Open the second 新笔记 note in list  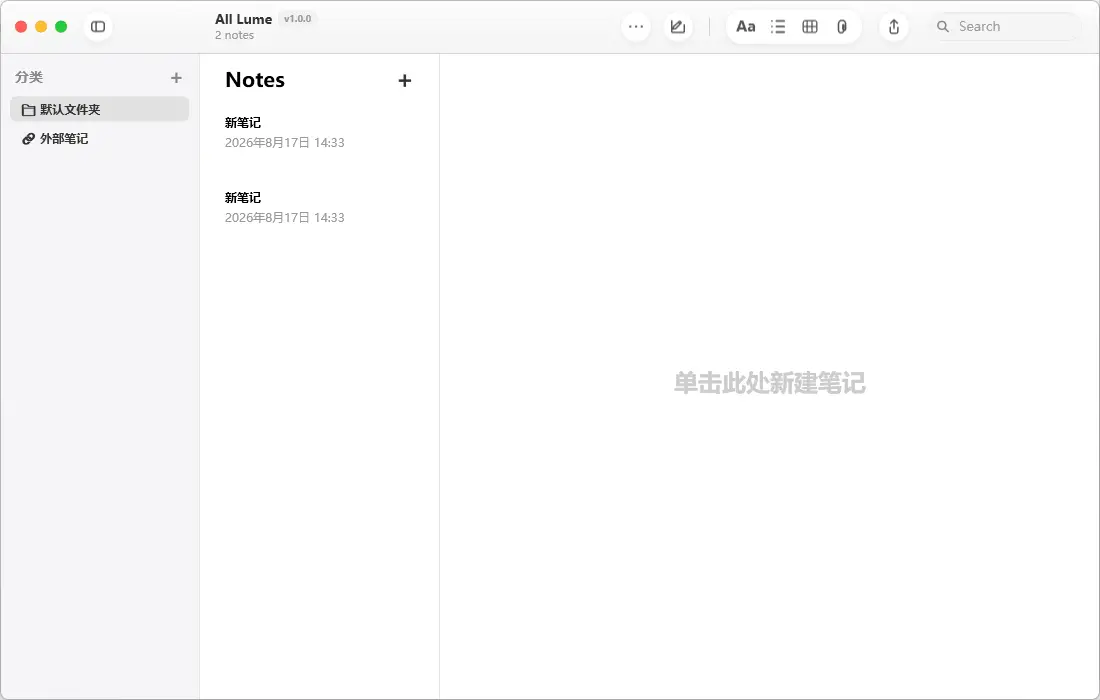[x=319, y=208]
